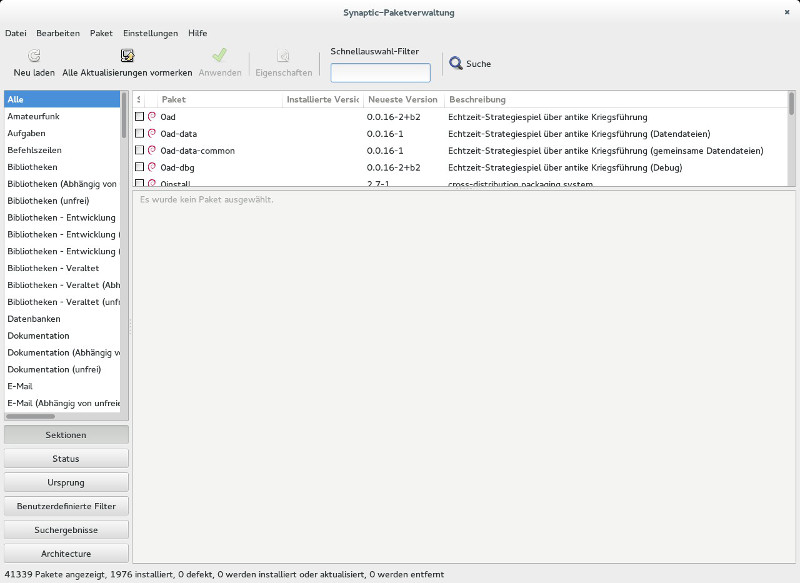Click the Anwenden checkmark icon

click(219, 55)
